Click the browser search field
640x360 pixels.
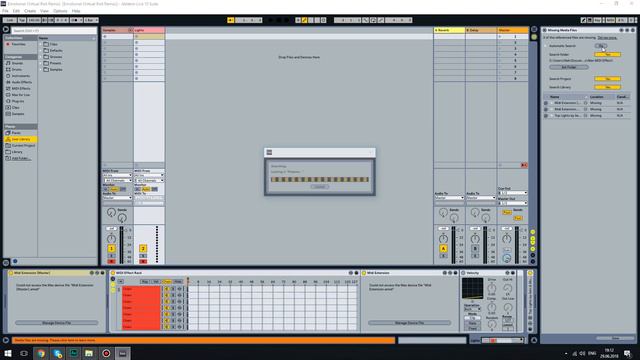point(54,31)
